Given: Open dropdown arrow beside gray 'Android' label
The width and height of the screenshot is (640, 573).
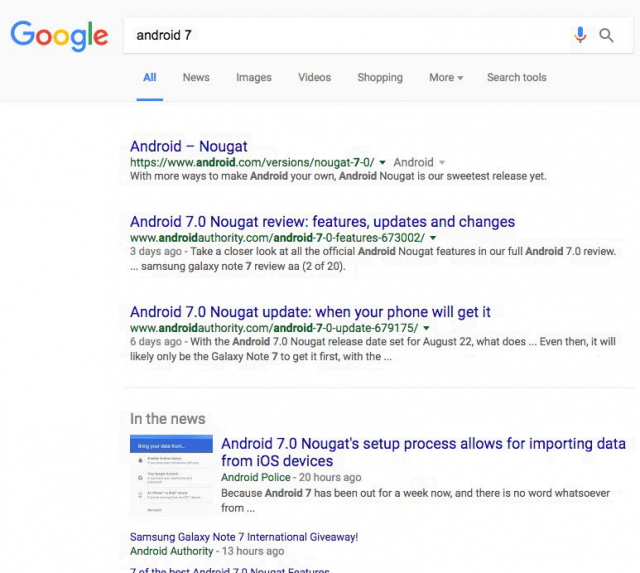Looking at the screenshot, I should tap(442, 162).
